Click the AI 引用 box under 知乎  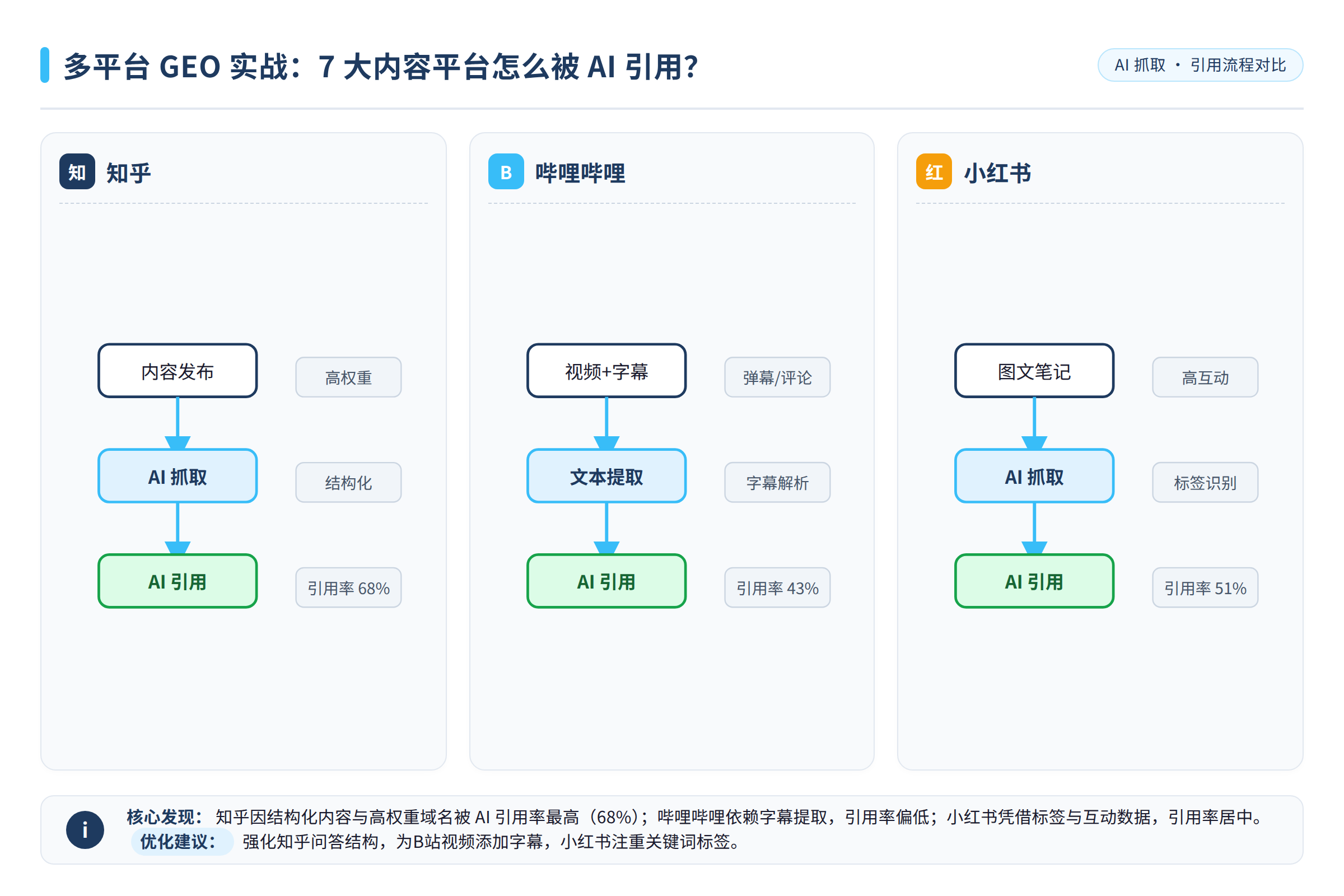[x=178, y=581]
